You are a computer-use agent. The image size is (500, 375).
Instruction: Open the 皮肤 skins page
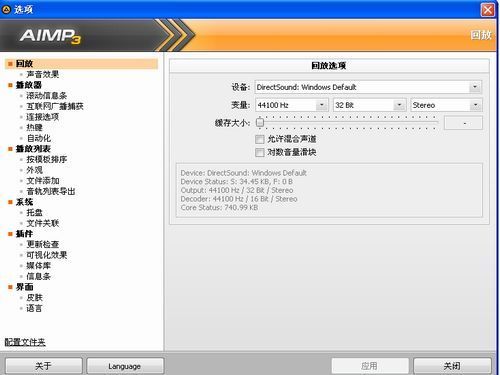point(35,298)
